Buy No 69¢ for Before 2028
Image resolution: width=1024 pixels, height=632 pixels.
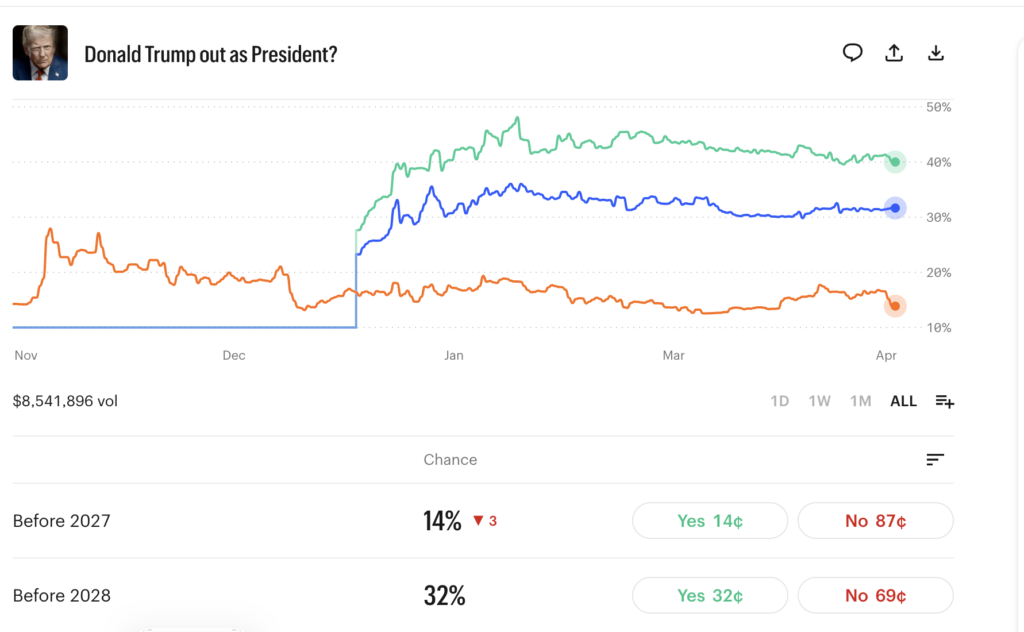tap(875, 596)
